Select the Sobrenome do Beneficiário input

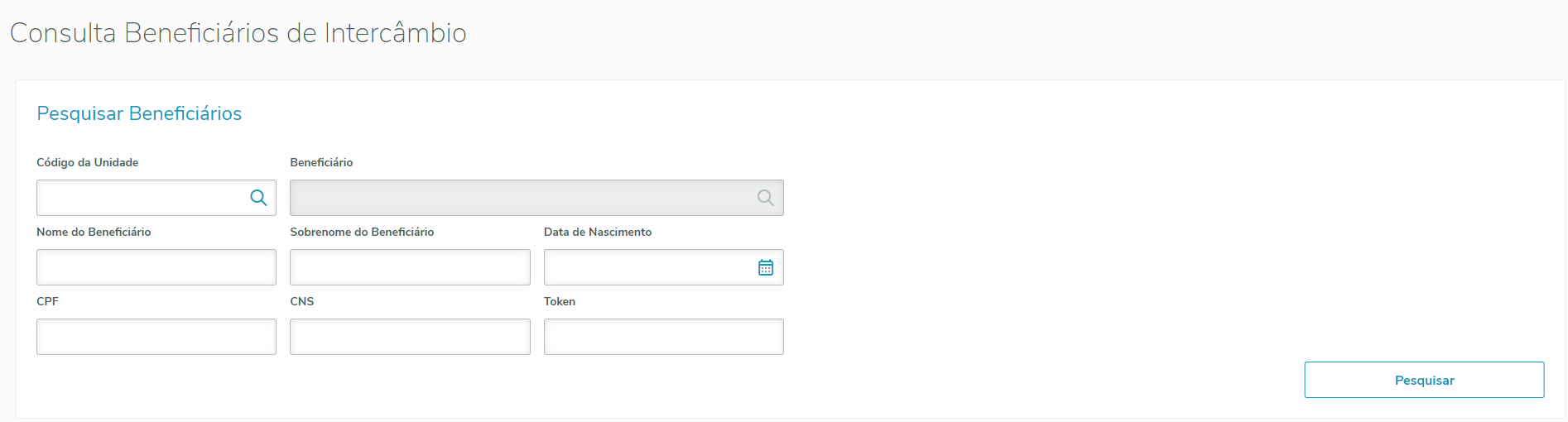(x=410, y=267)
